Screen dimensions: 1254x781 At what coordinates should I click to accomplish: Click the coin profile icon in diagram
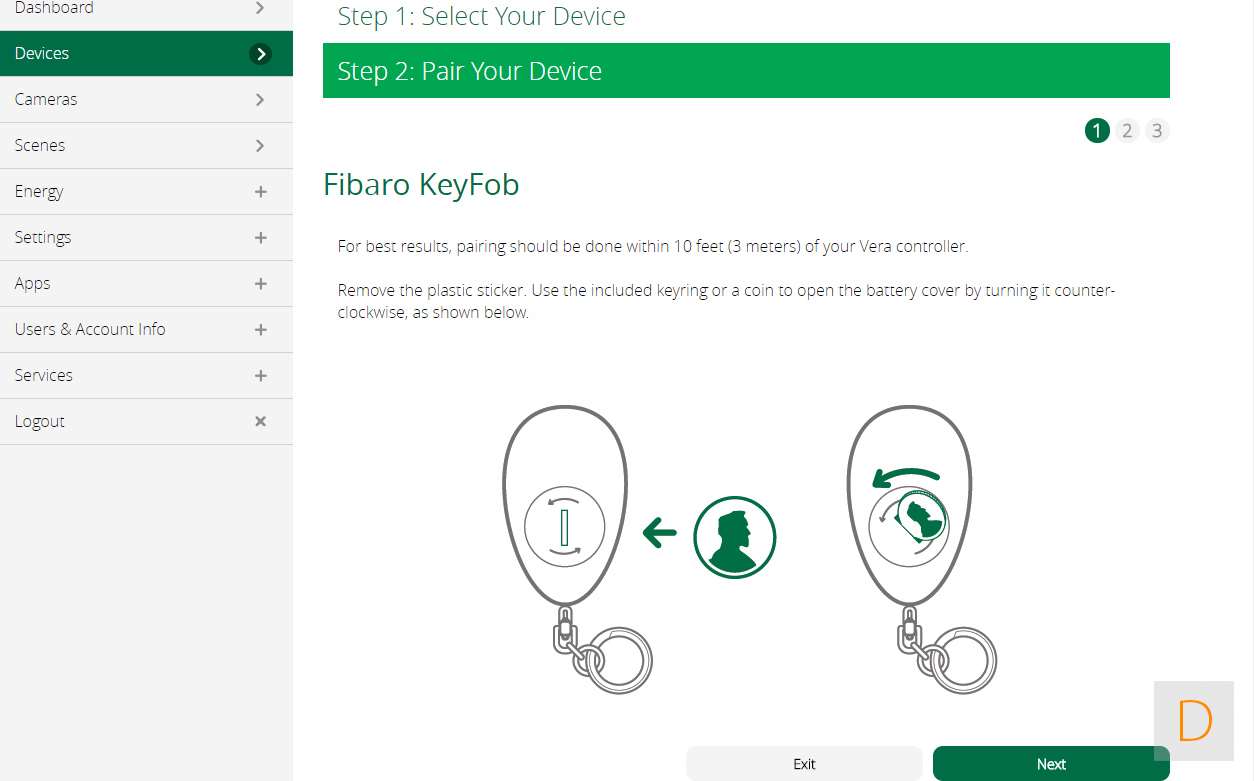(x=735, y=537)
